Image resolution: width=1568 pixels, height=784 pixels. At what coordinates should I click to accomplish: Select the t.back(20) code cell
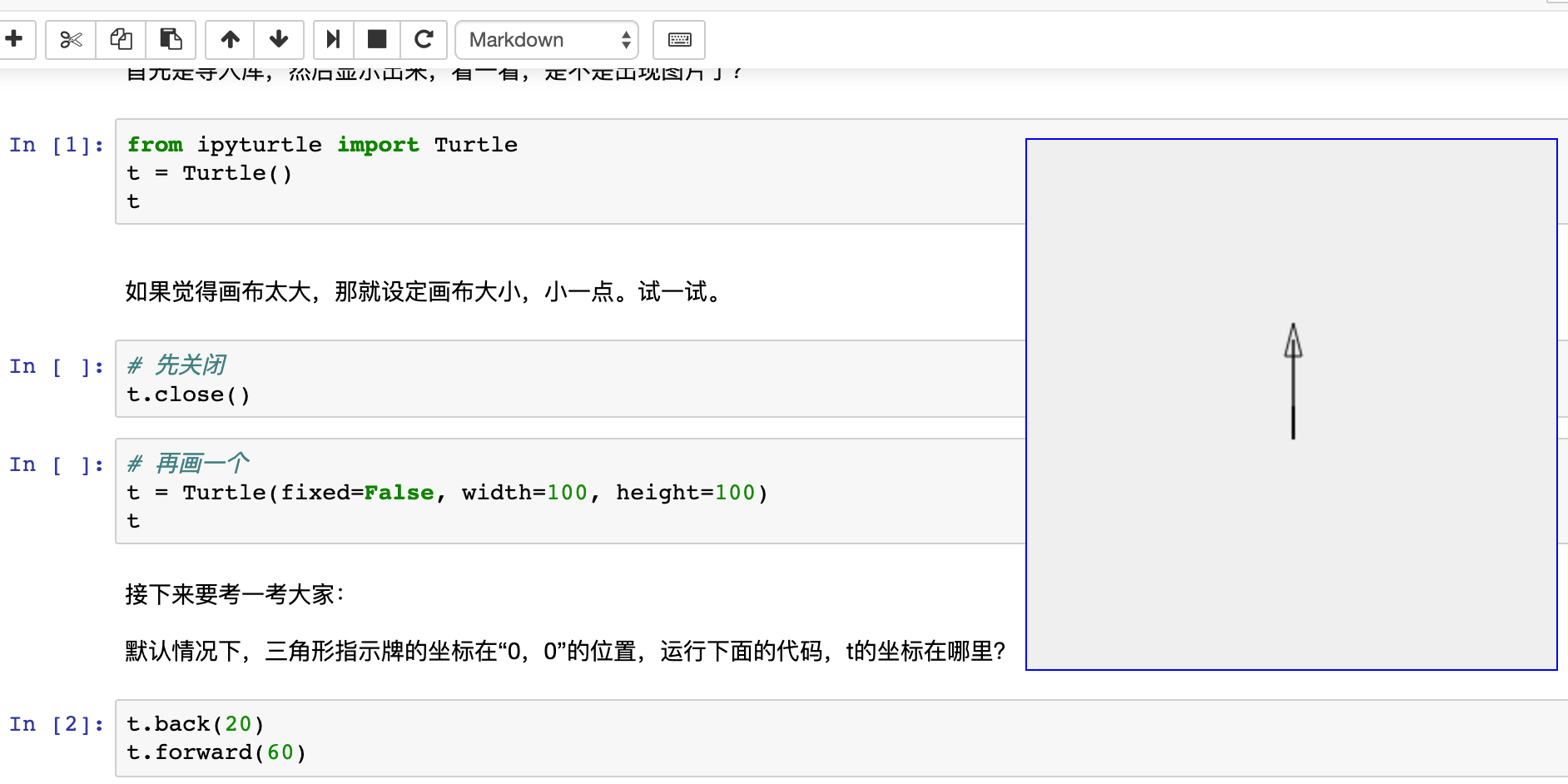pyautogui.click(x=841, y=738)
